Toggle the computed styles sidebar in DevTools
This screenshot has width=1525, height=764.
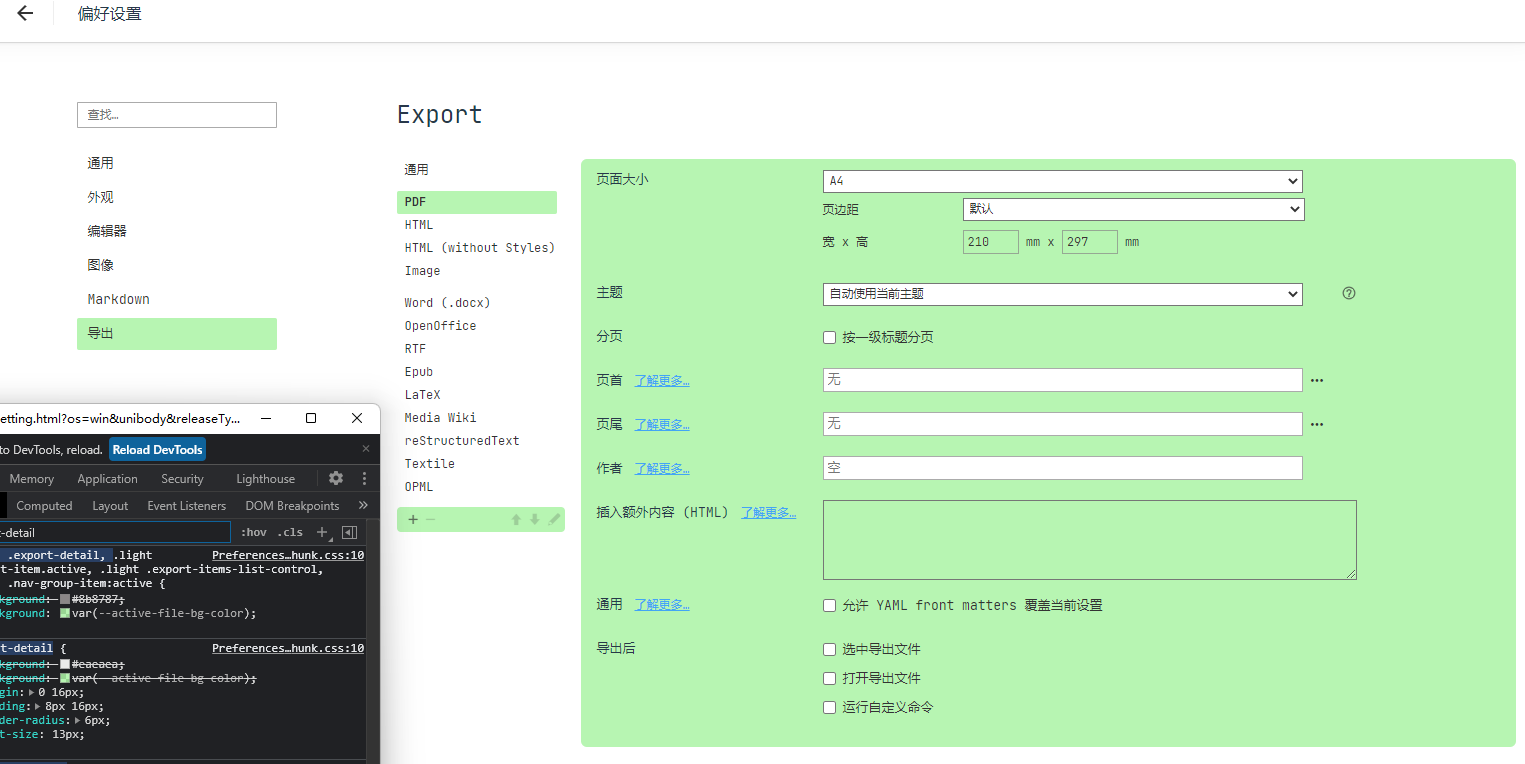click(x=349, y=533)
